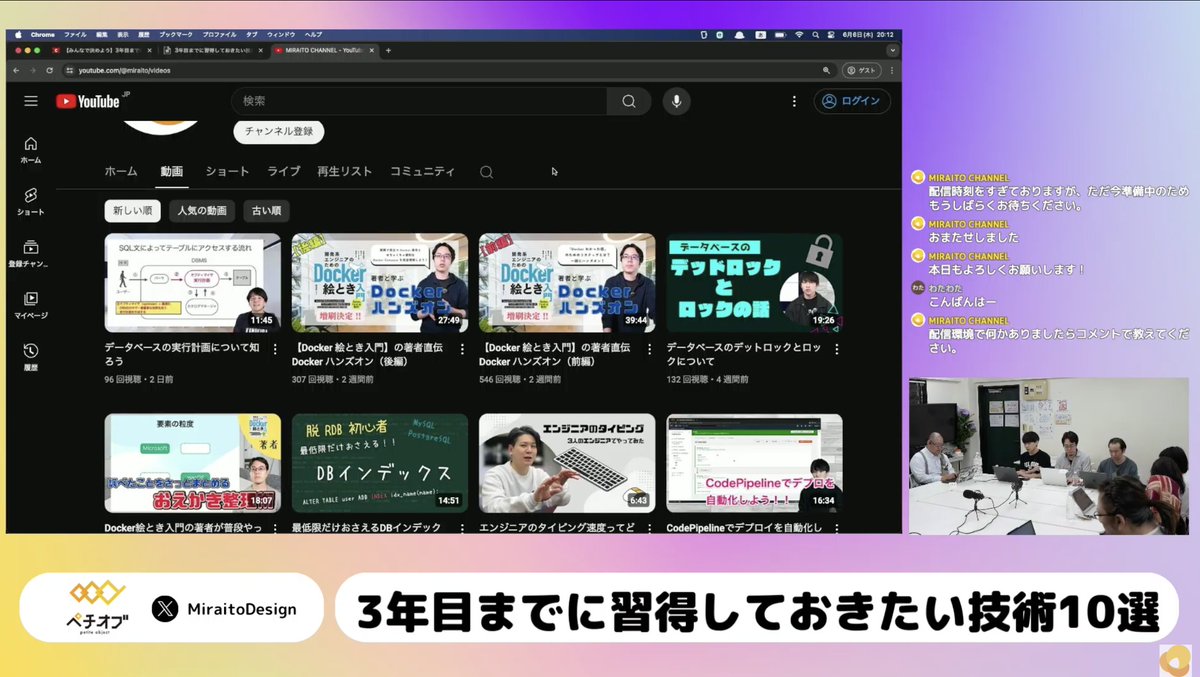Screen dimensions: 1200x677
Task: Open options menu for データベースの実行計画 video
Action: click(x=276, y=350)
